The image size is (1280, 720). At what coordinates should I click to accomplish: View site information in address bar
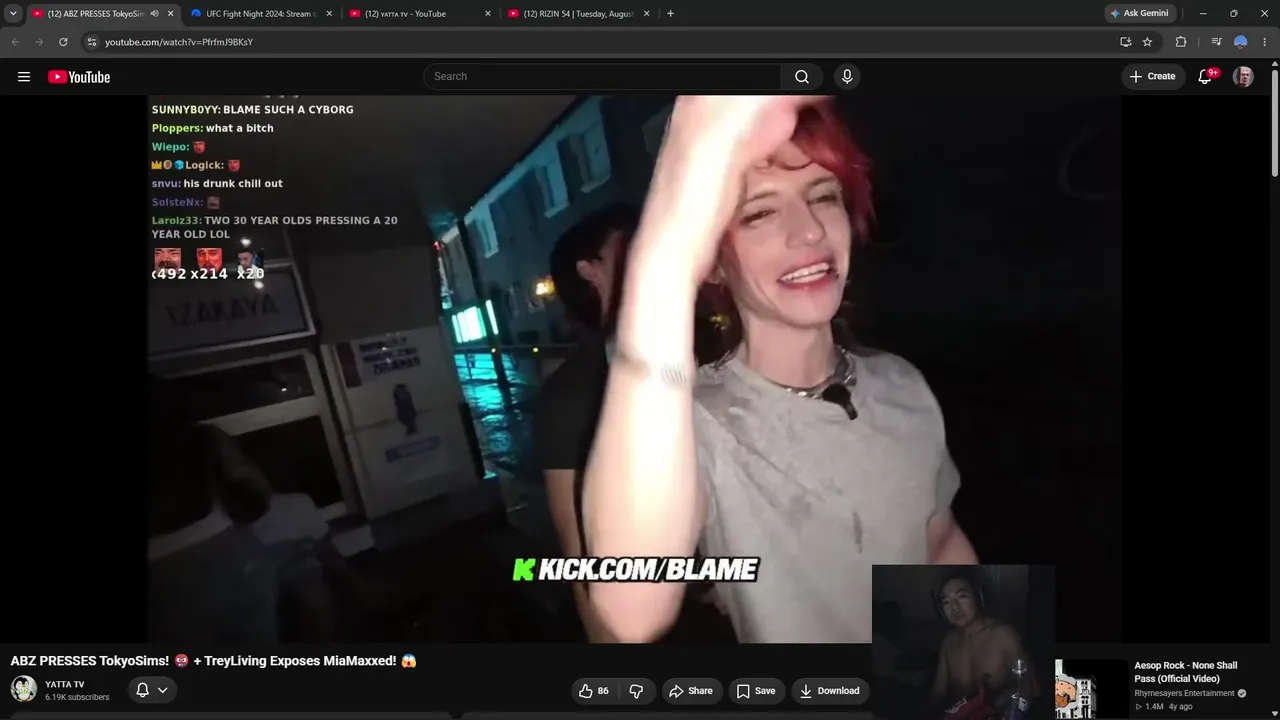coord(92,42)
